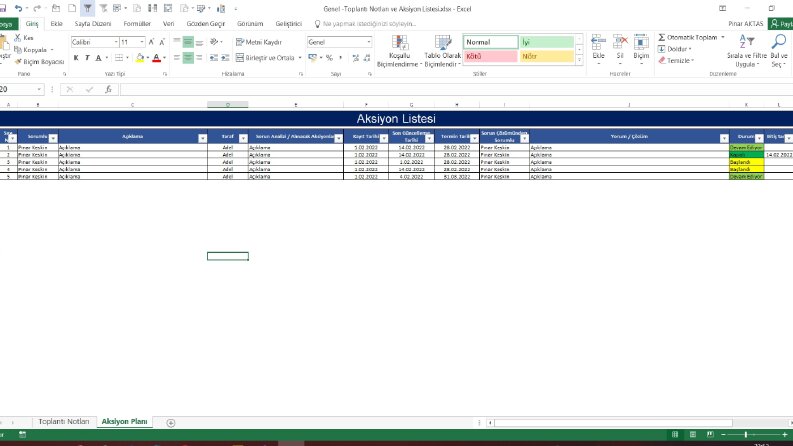
Task: Click the new sheet plus button
Action: pos(171,423)
